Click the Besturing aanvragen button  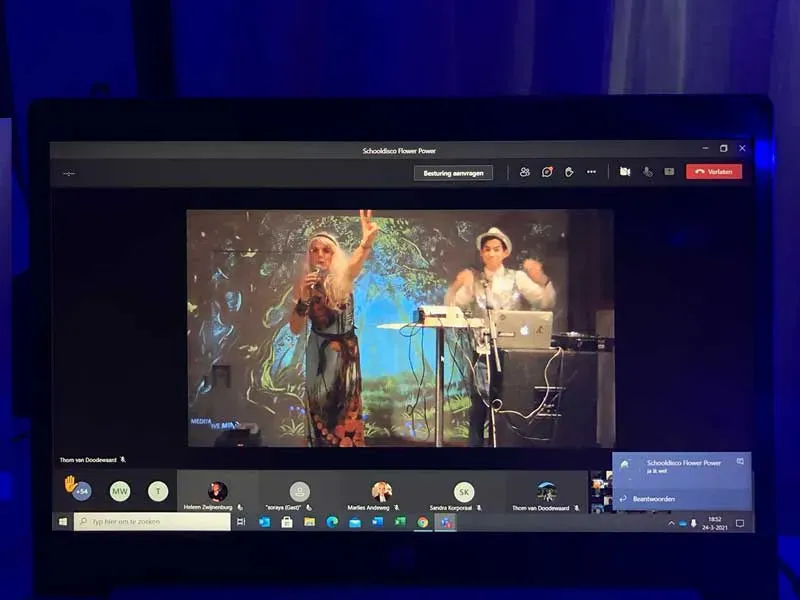pos(453,172)
